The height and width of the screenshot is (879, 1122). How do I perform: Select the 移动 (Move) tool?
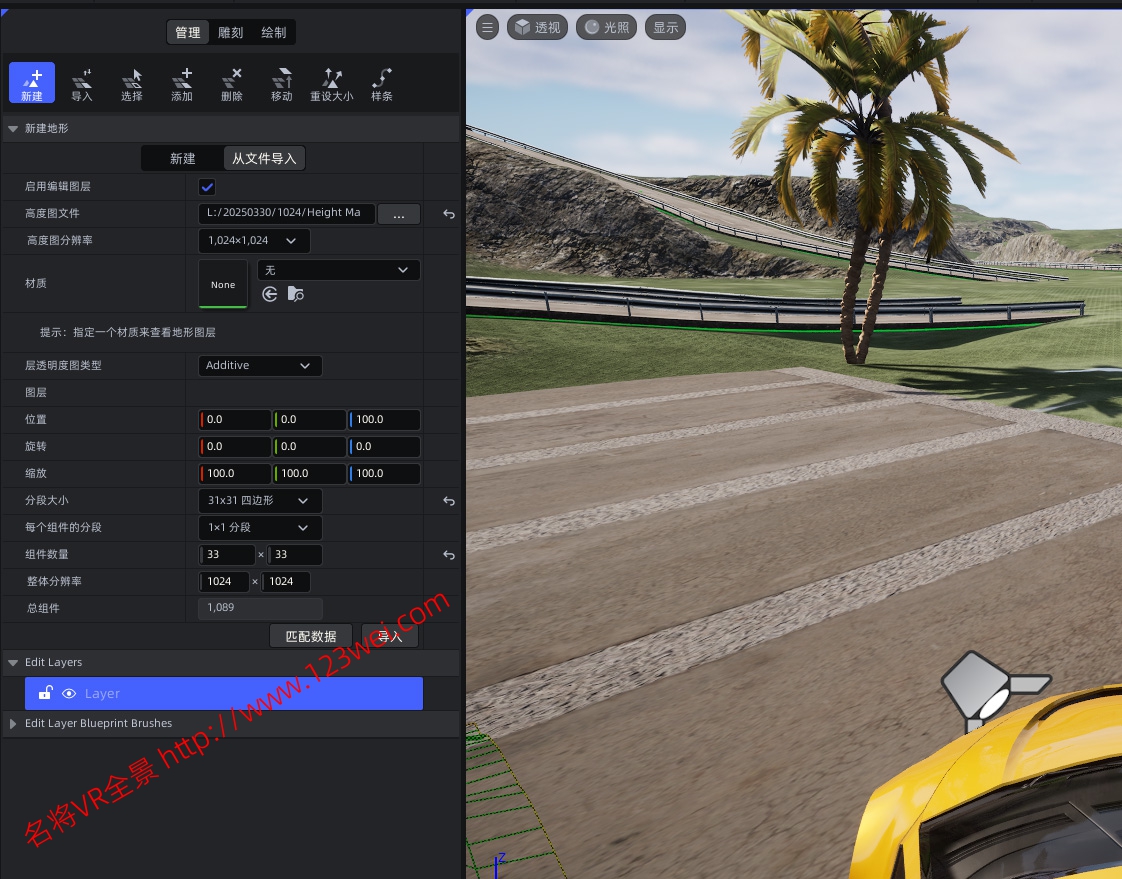[282, 83]
